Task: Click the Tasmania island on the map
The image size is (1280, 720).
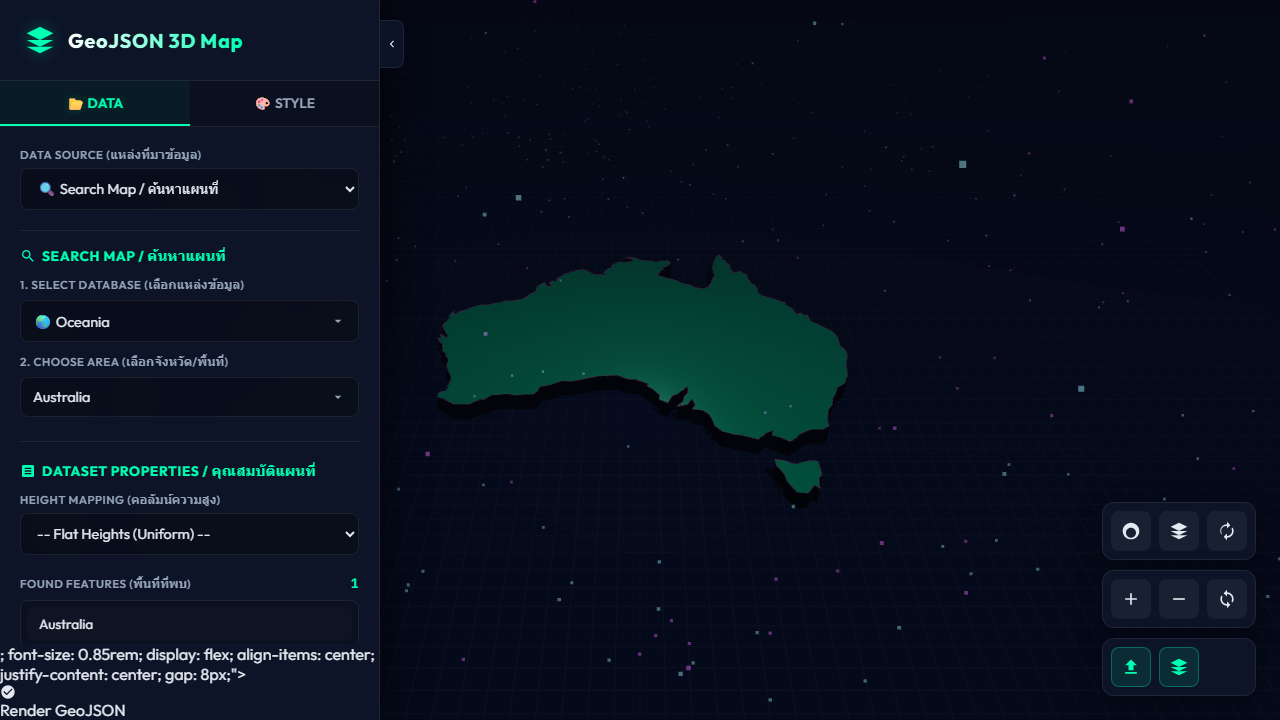Action: [799, 477]
